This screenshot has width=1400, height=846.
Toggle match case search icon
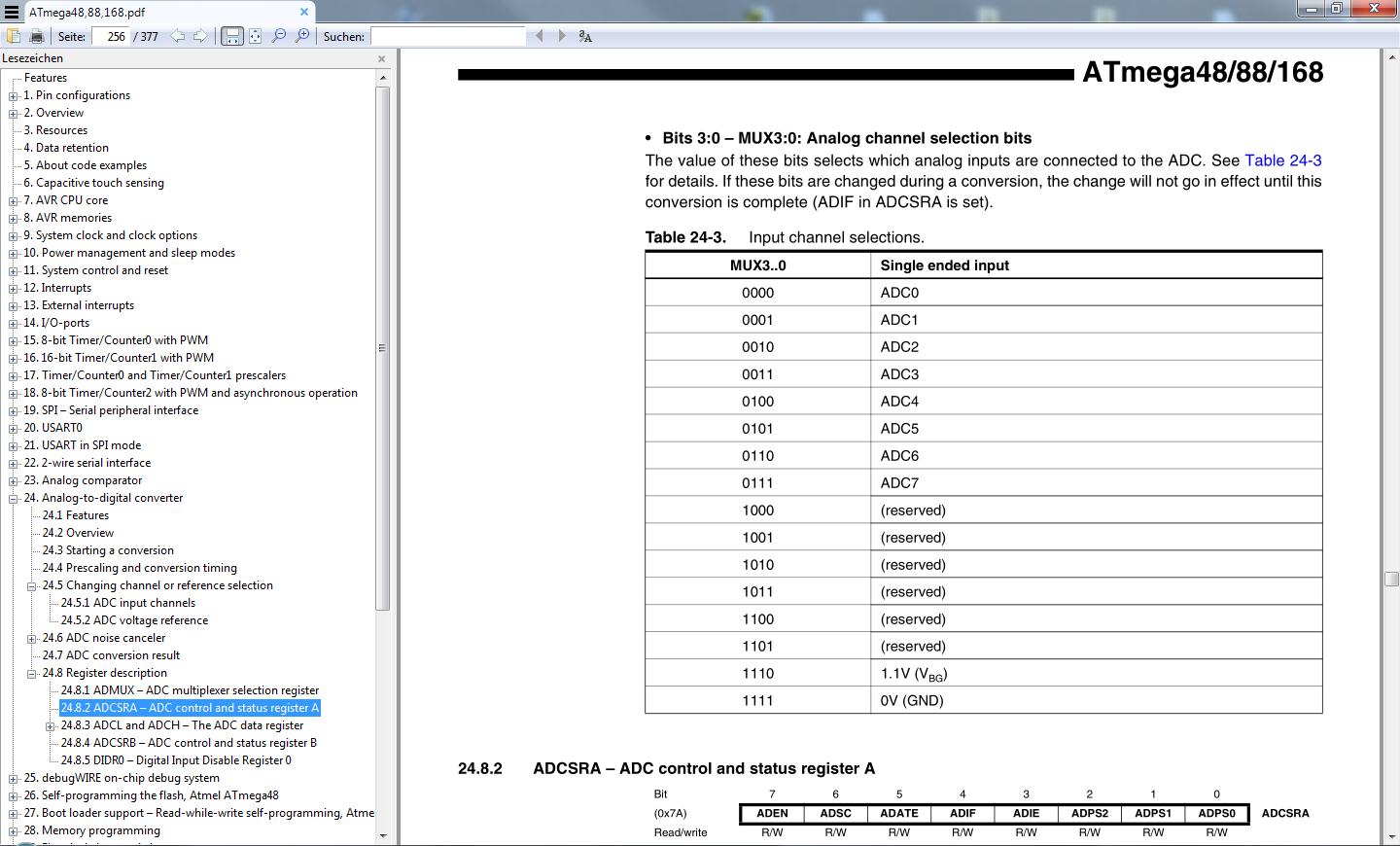pyautogui.click(x=585, y=36)
